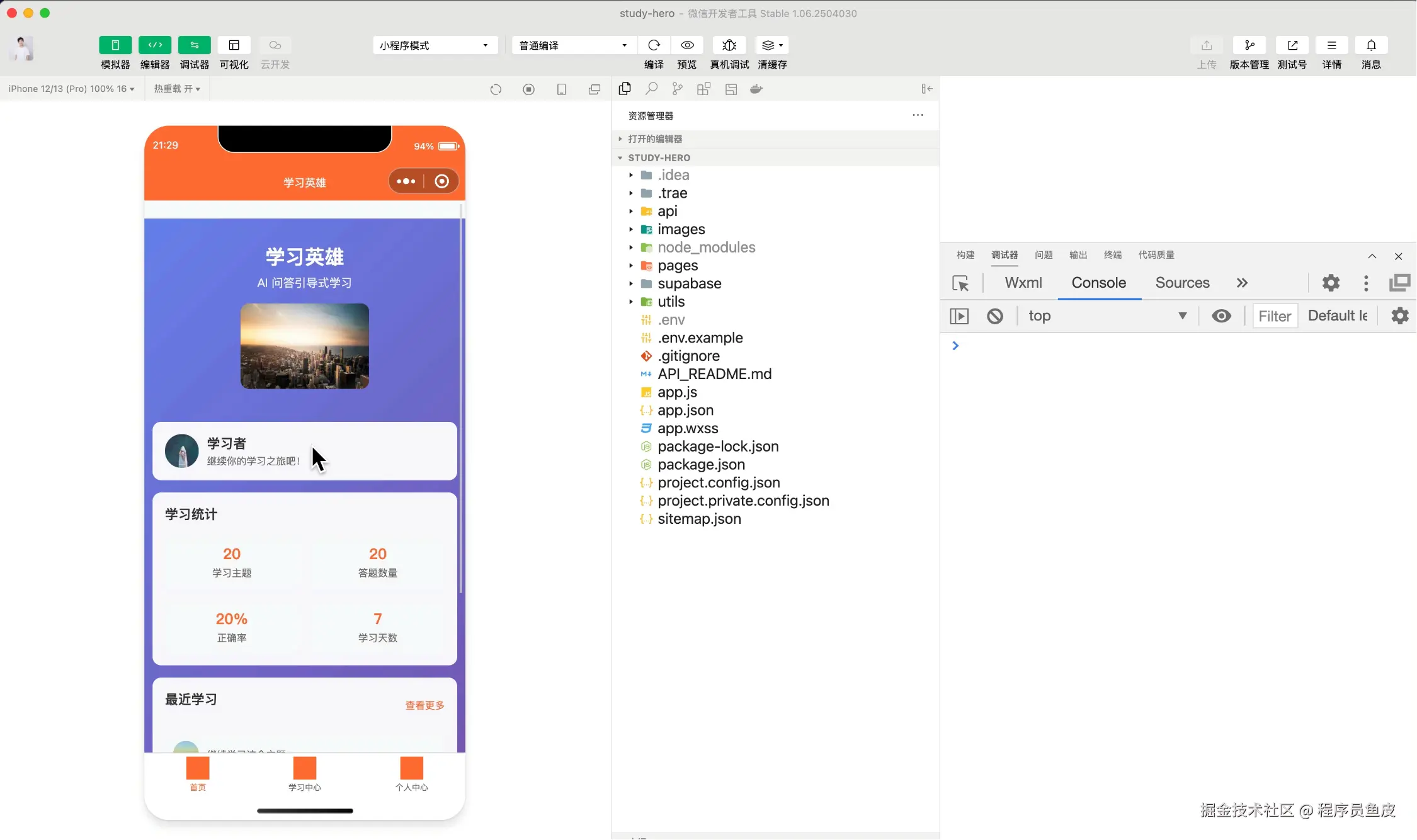Click the search icon in explorer sidebar
1417x840 pixels.
(651, 89)
